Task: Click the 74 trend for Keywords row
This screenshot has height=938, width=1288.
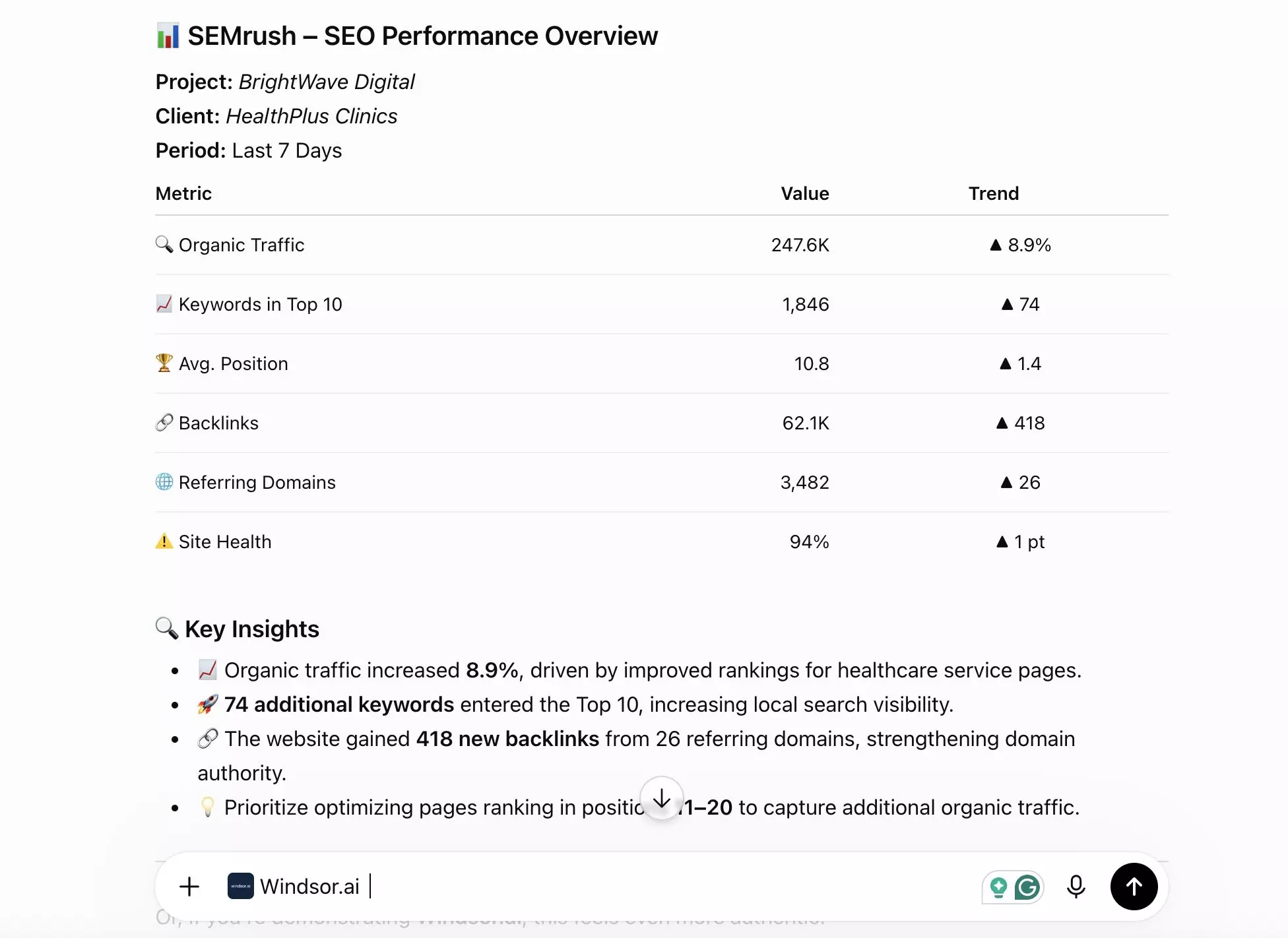Action: pos(1020,304)
